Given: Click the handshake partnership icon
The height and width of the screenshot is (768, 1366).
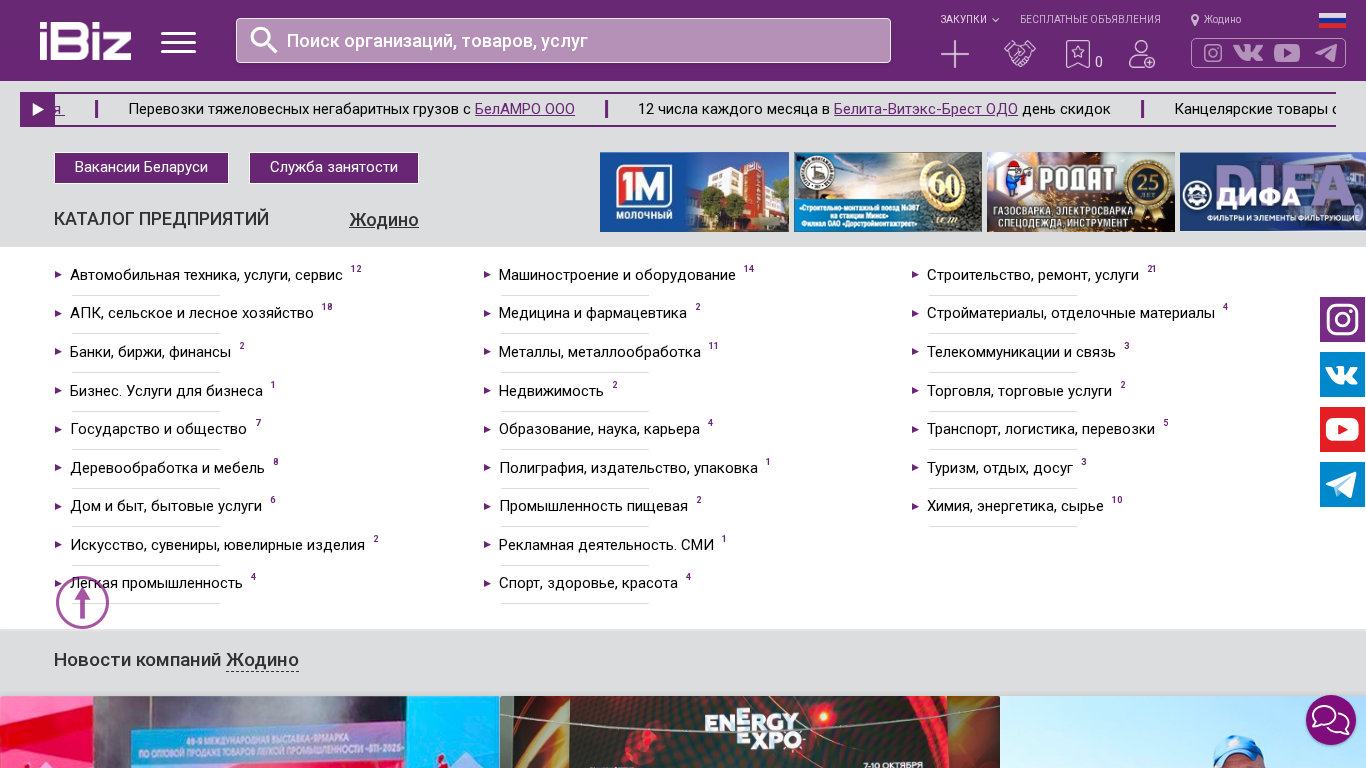Looking at the screenshot, I should point(1020,54).
